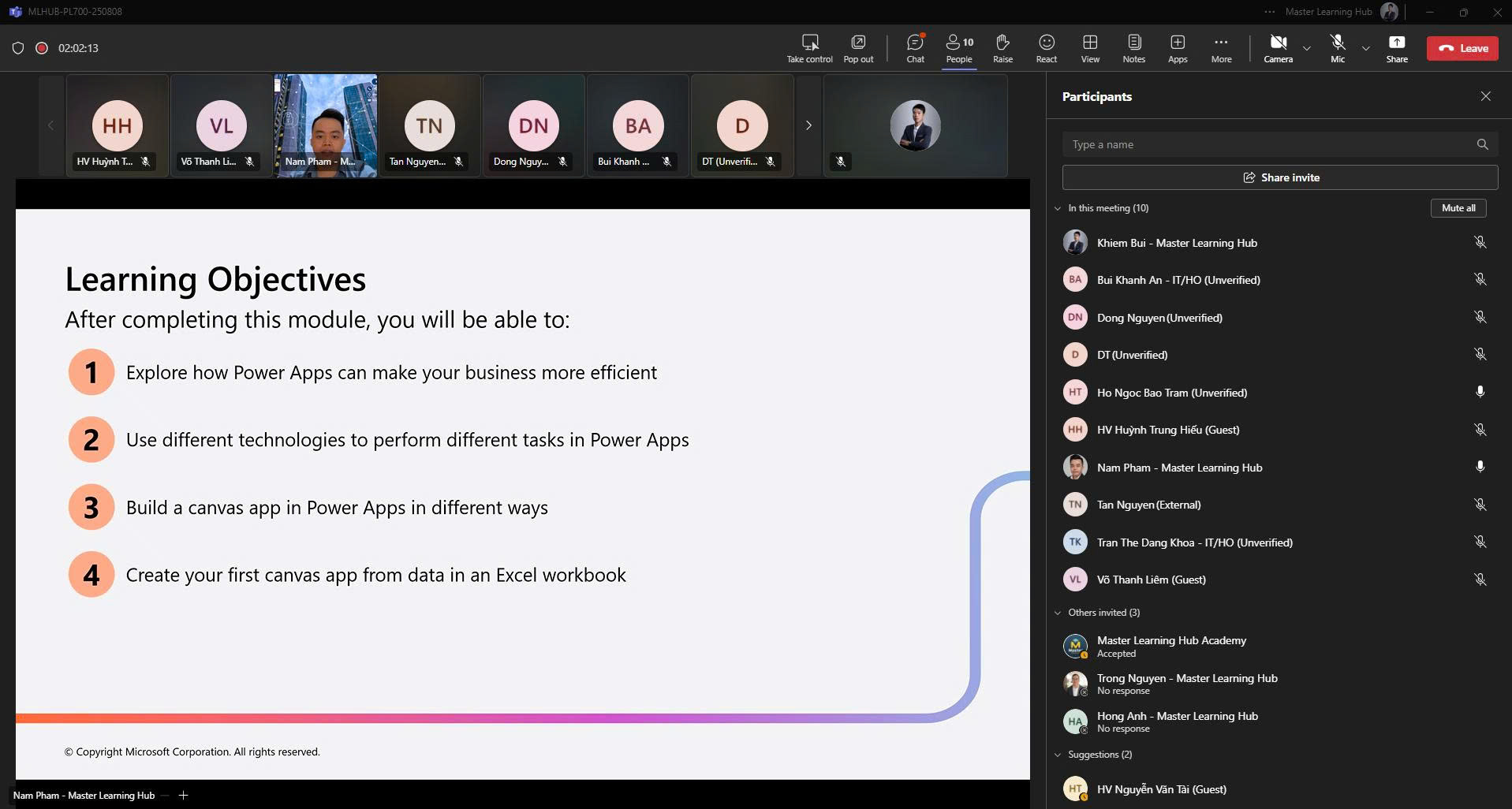Open the React emoji menu

(x=1047, y=48)
